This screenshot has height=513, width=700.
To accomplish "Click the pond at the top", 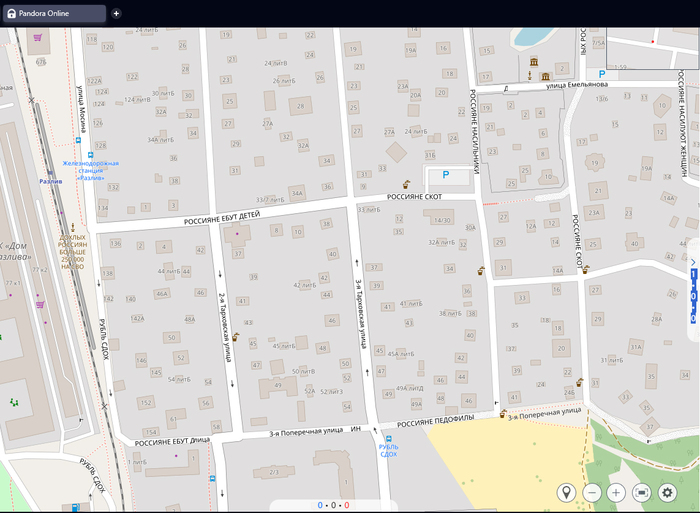I will pos(533,37).
